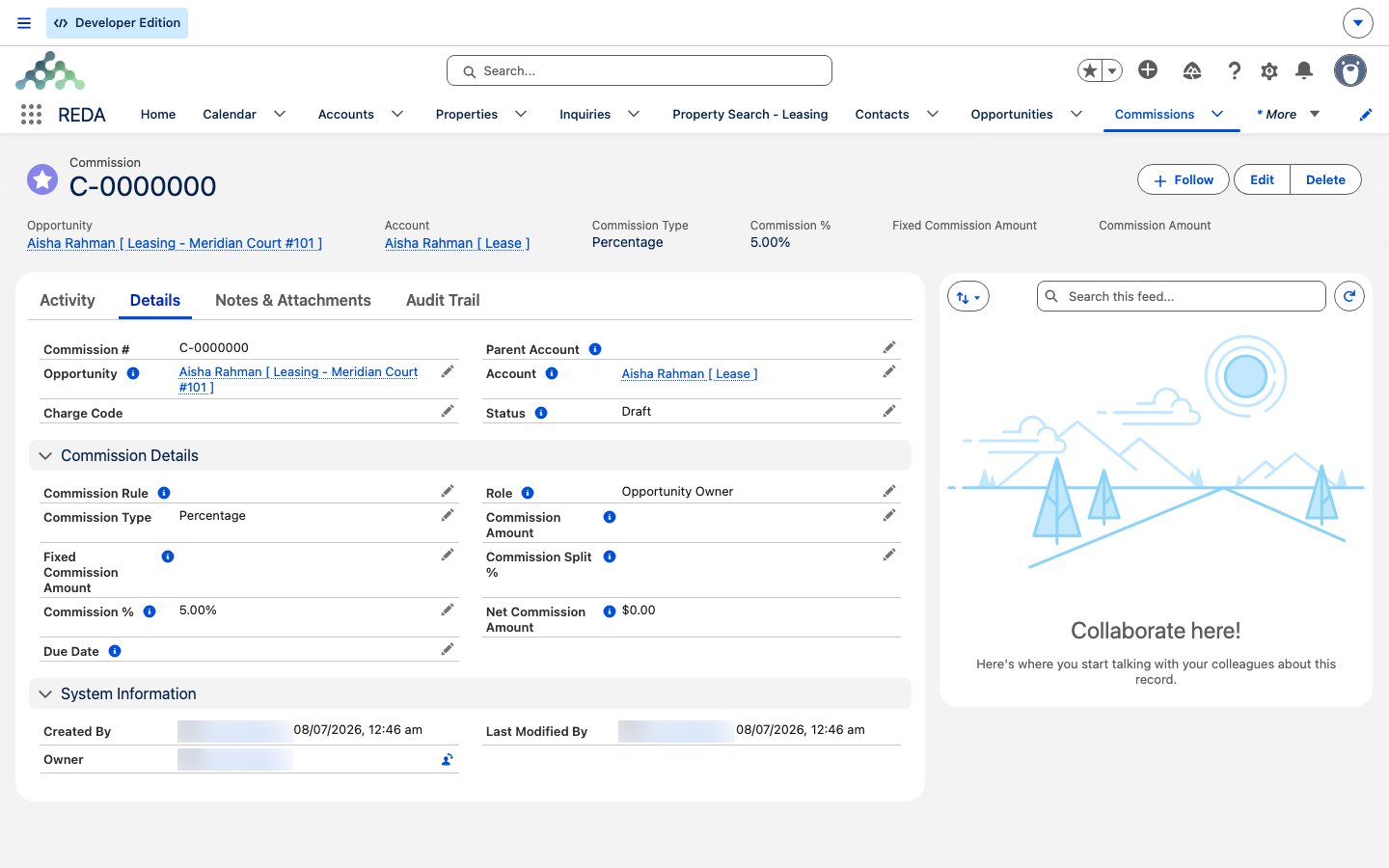The height and width of the screenshot is (868, 1389).
Task: Expand the Accounts tab dropdown chevron
Action: [397, 114]
